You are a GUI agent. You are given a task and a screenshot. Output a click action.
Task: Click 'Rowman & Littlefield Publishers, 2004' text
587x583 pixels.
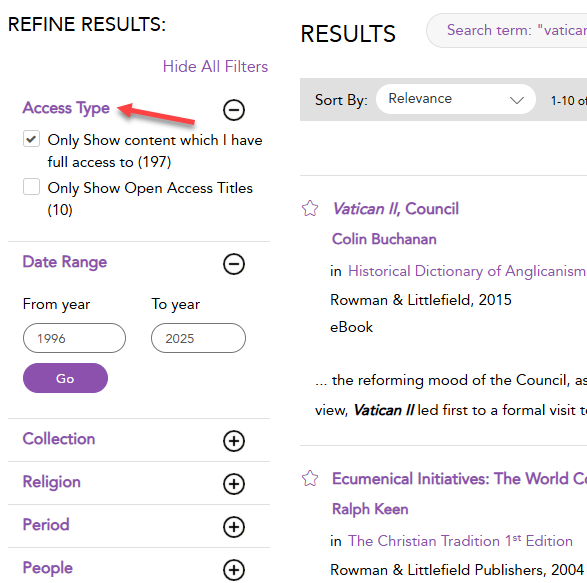click(x=457, y=570)
